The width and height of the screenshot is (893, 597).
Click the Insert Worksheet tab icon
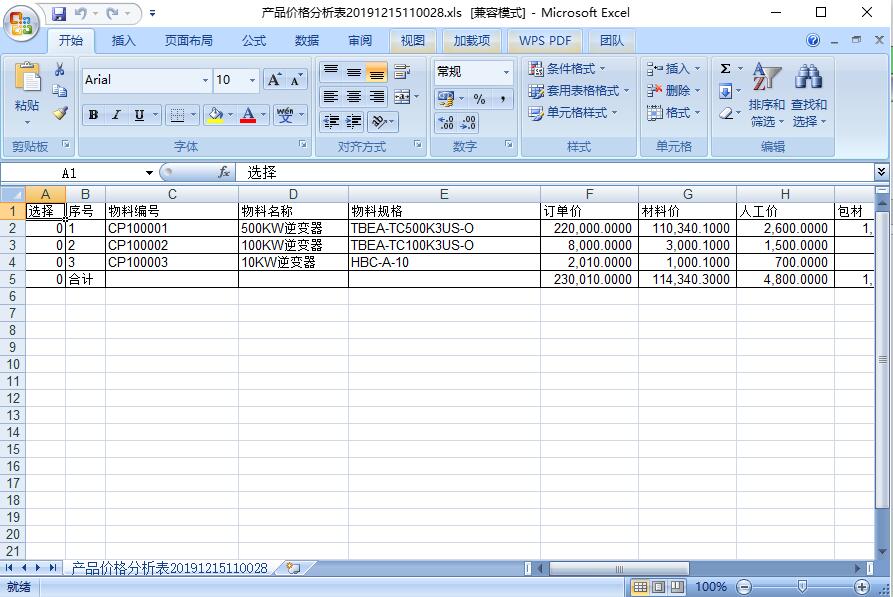click(293, 568)
